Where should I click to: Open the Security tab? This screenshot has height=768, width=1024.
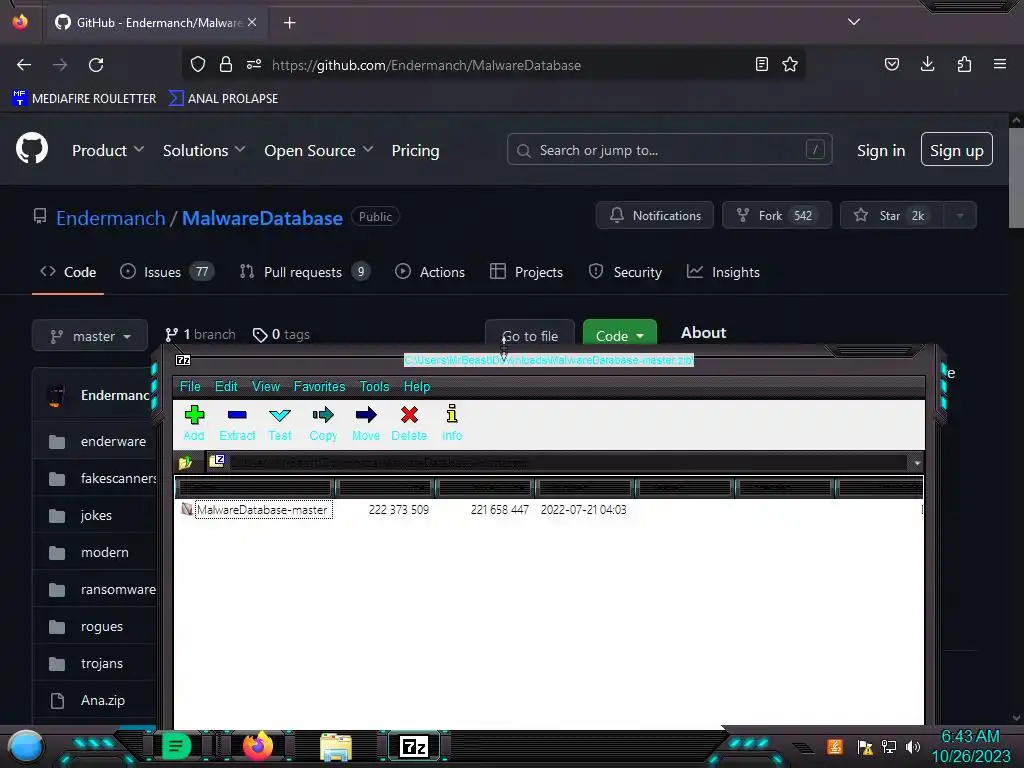point(625,272)
